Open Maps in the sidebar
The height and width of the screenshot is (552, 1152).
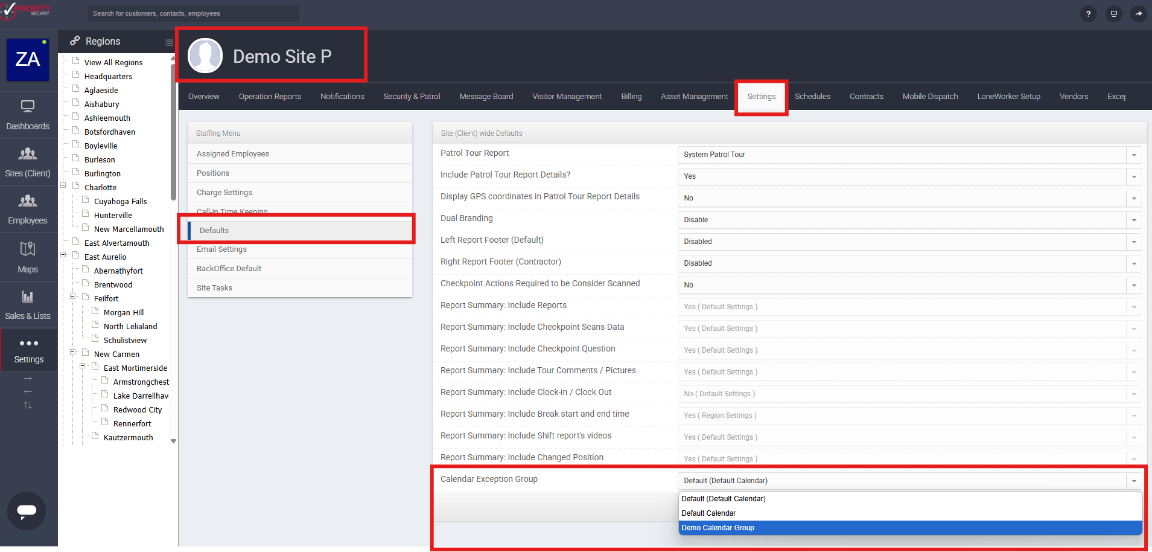point(28,257)
